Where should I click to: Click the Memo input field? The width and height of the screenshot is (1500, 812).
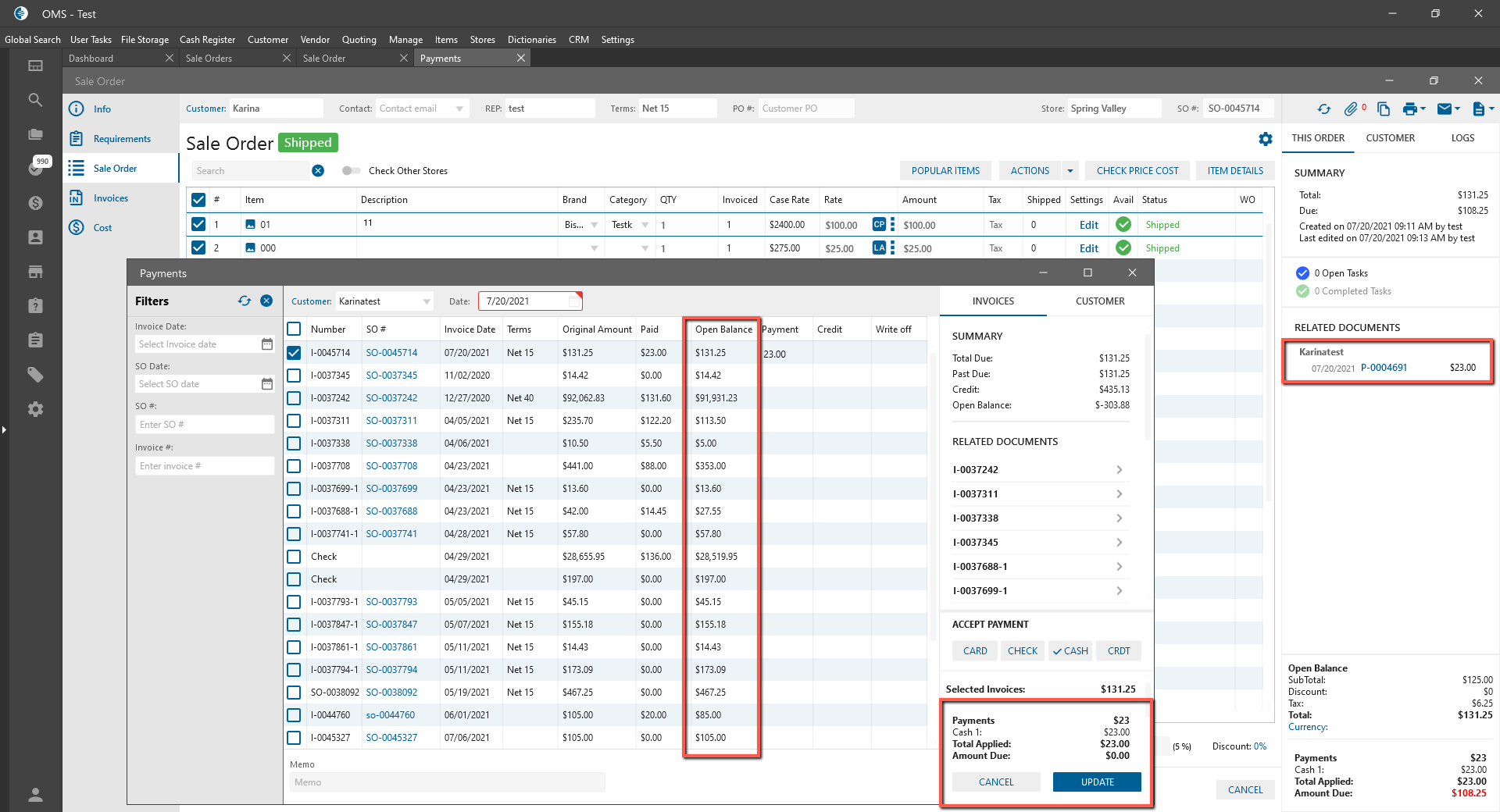click(447, 782)
